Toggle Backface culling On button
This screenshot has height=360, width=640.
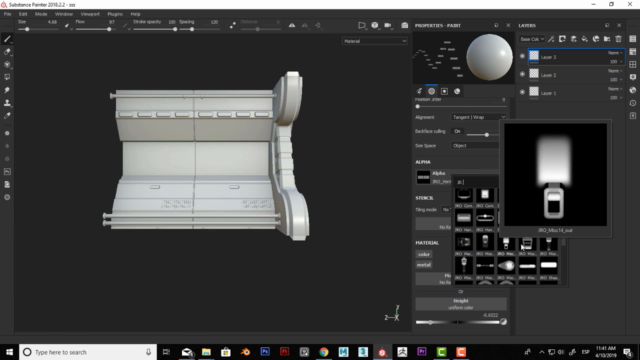(457, 131)
